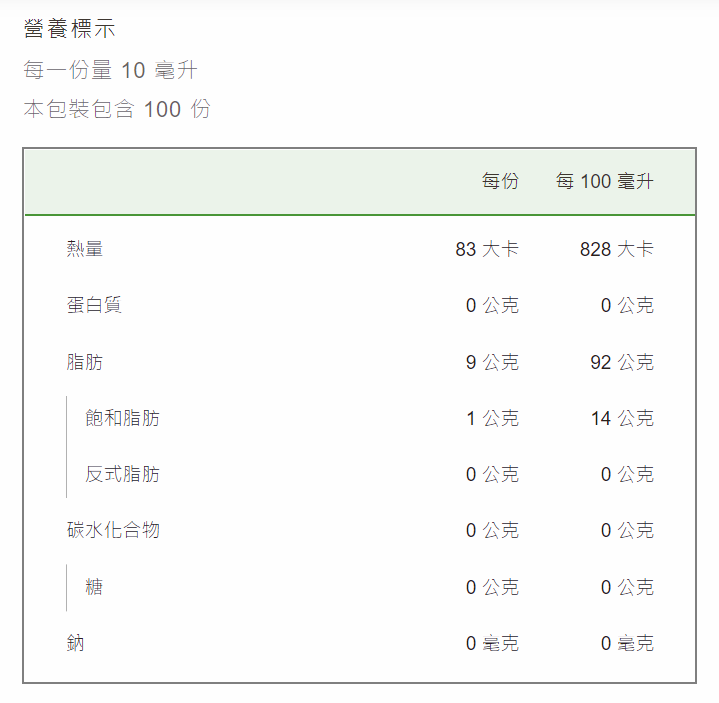Click the 每份 column header
Image resolution: width=719 pixels, height=703 pixels.
click(500, 181)
